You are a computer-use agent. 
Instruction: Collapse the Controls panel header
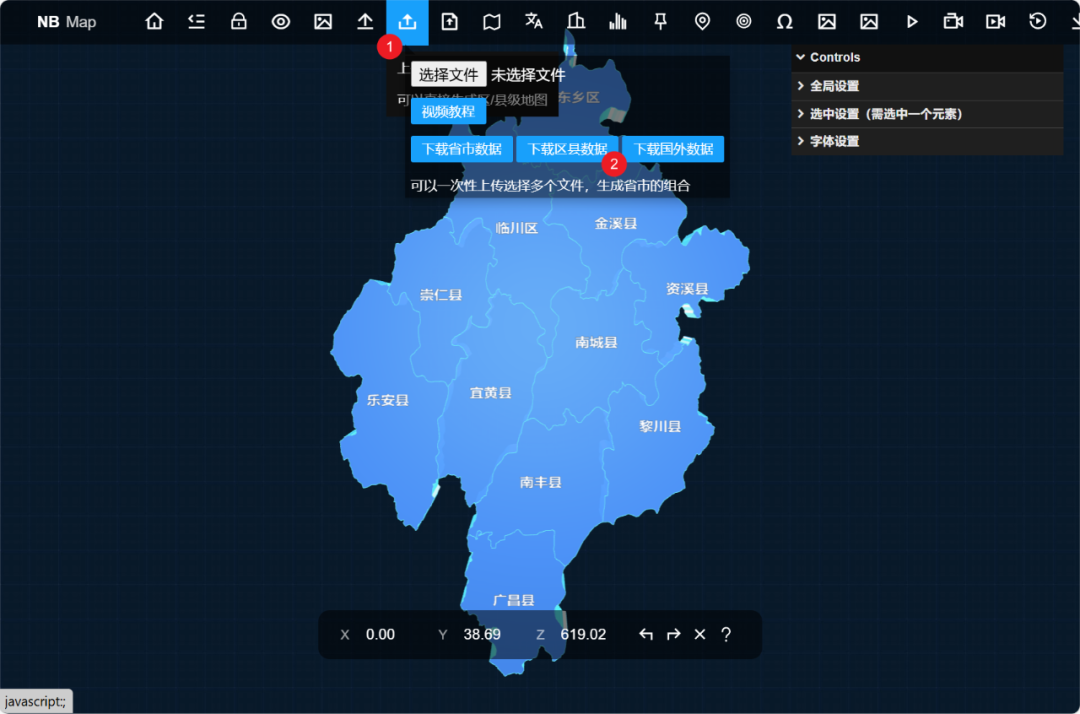coord(927,57)
